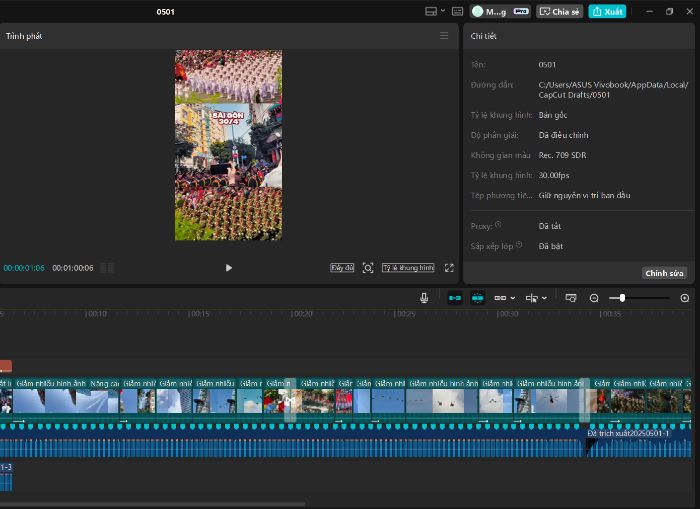The height and width of the screenshot is (509, 700).
Task: Select the 0501 name value in details
Action: click(547, 65)
